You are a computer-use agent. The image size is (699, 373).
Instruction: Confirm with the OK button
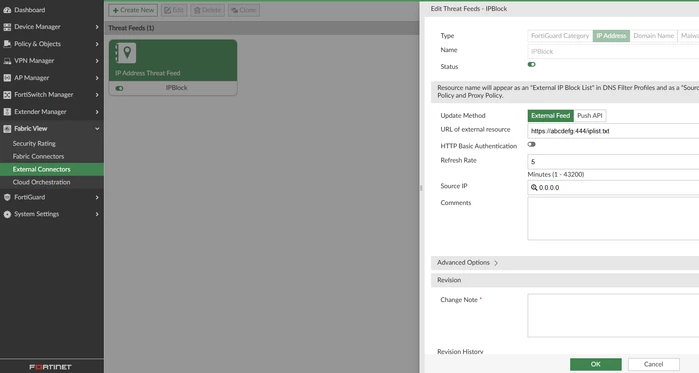tap(596, 364)
